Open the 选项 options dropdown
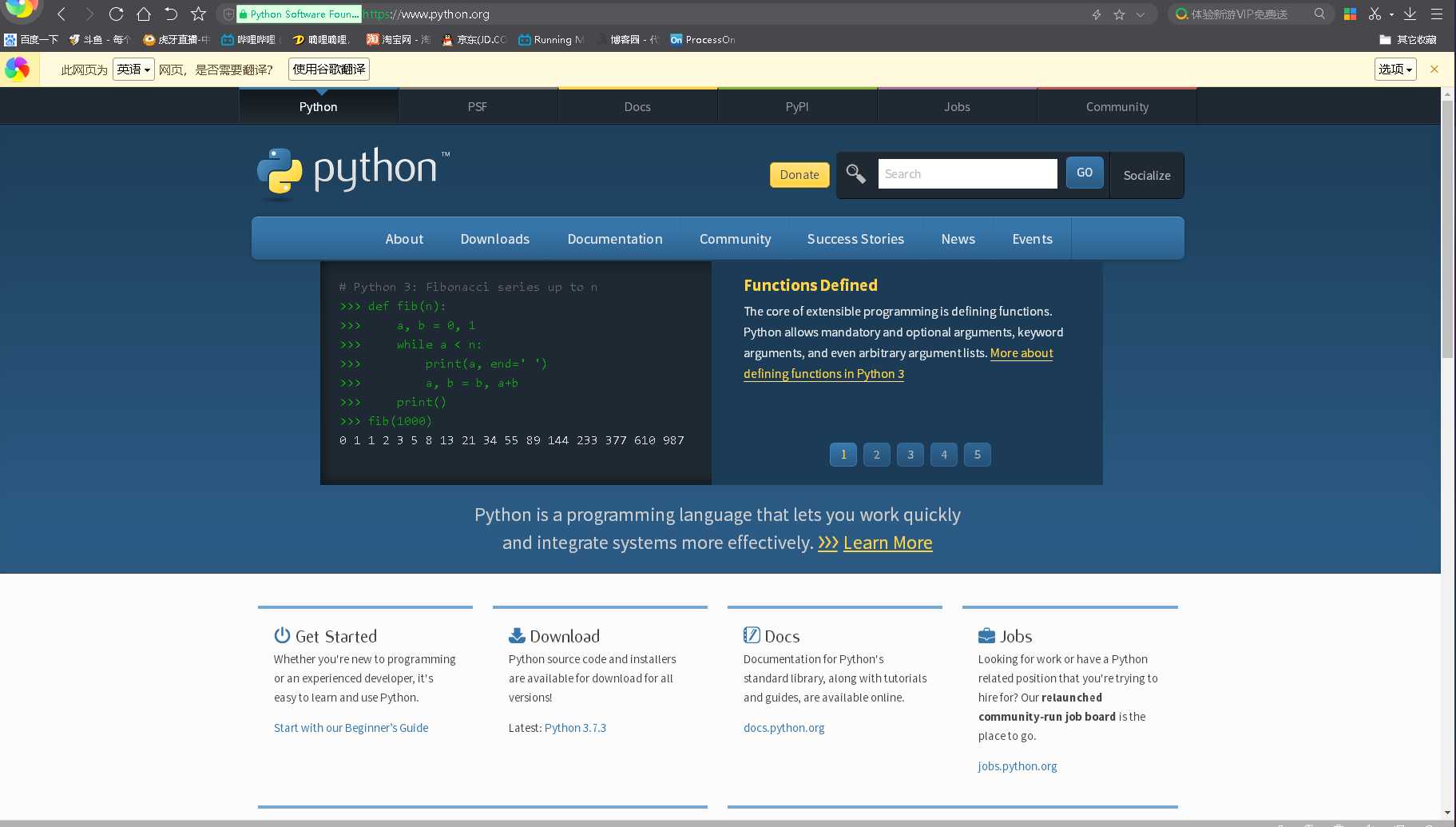The image size is (1456, 827). [x=1395, y=70]
